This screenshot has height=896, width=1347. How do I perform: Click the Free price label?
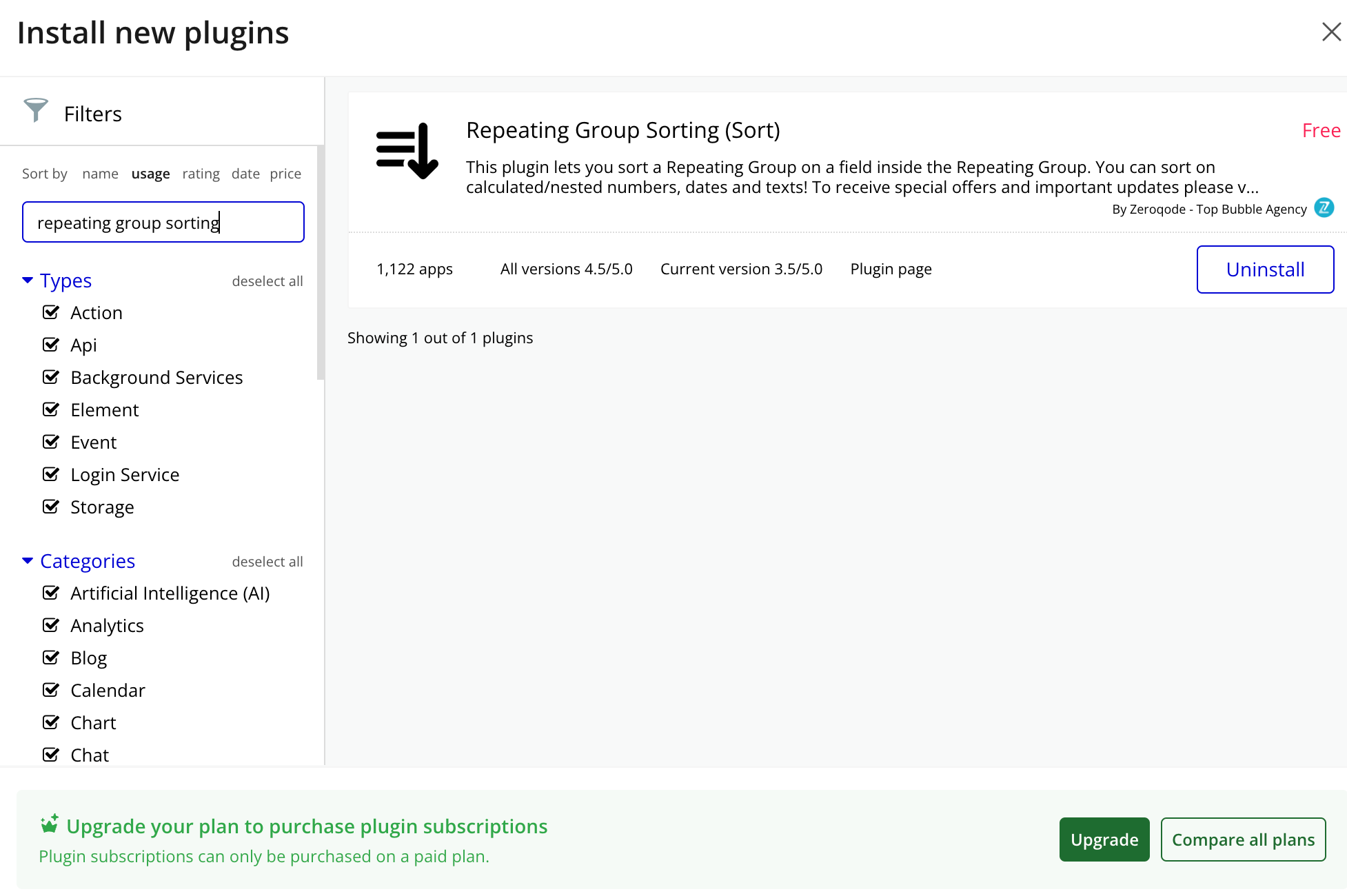coord(1321,130)
